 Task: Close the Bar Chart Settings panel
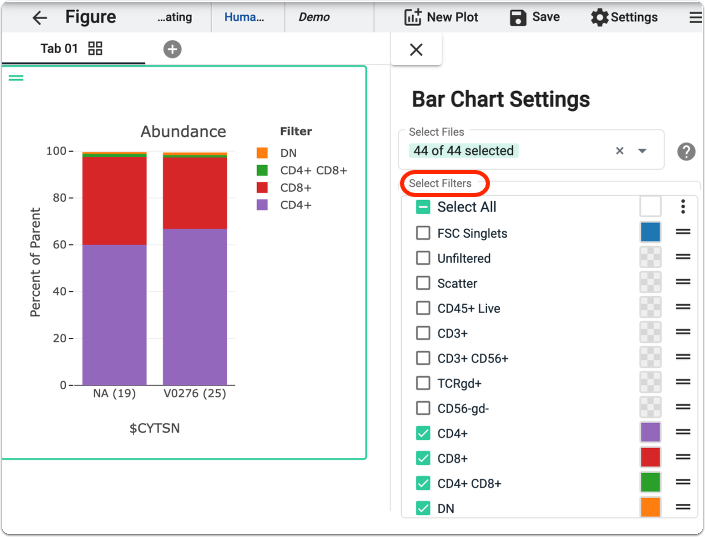pyautogui.click(x=416, y=49)
